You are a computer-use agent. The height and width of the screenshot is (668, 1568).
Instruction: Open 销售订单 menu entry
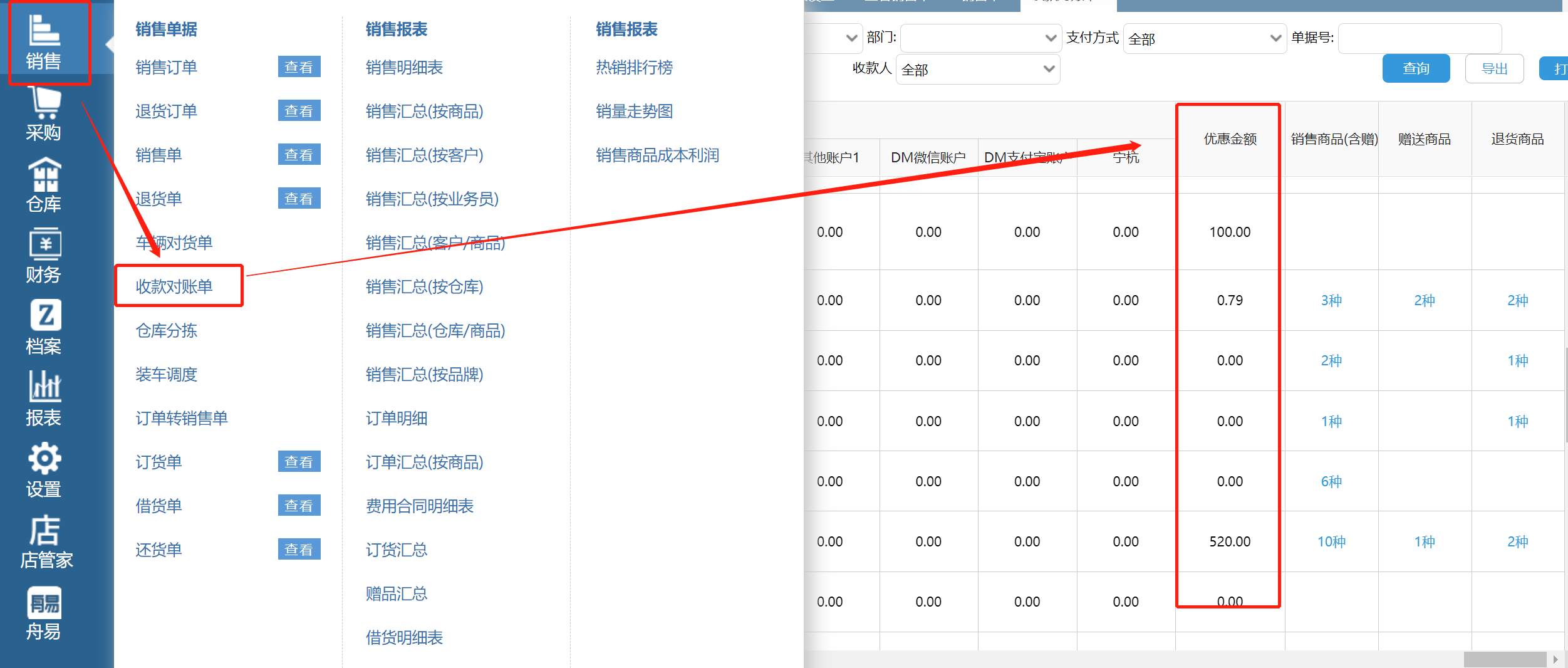pos(167,67)
